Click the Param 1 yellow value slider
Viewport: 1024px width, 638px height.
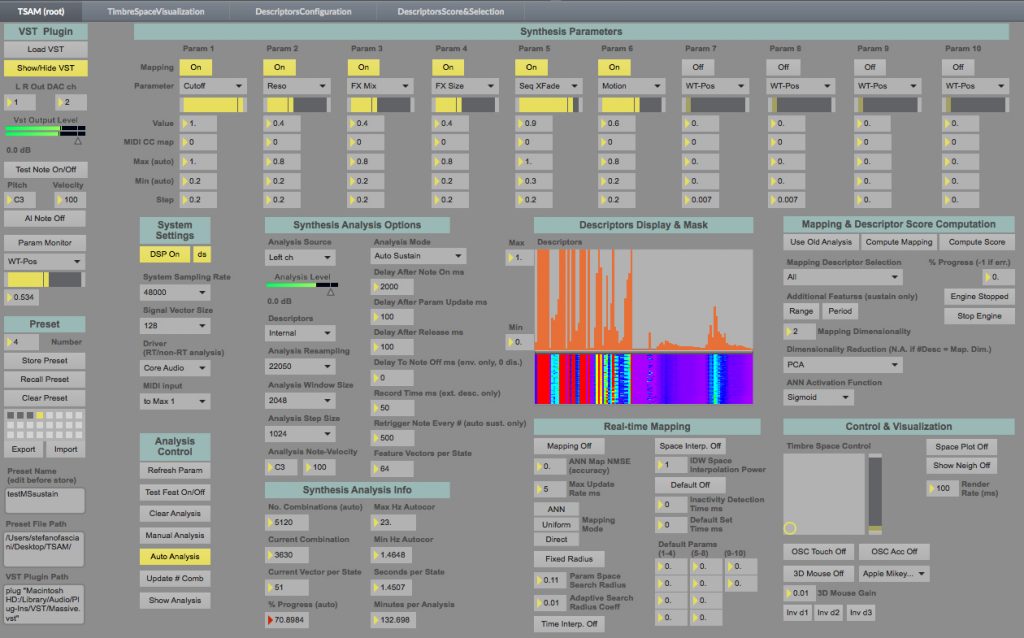[212, 105]
